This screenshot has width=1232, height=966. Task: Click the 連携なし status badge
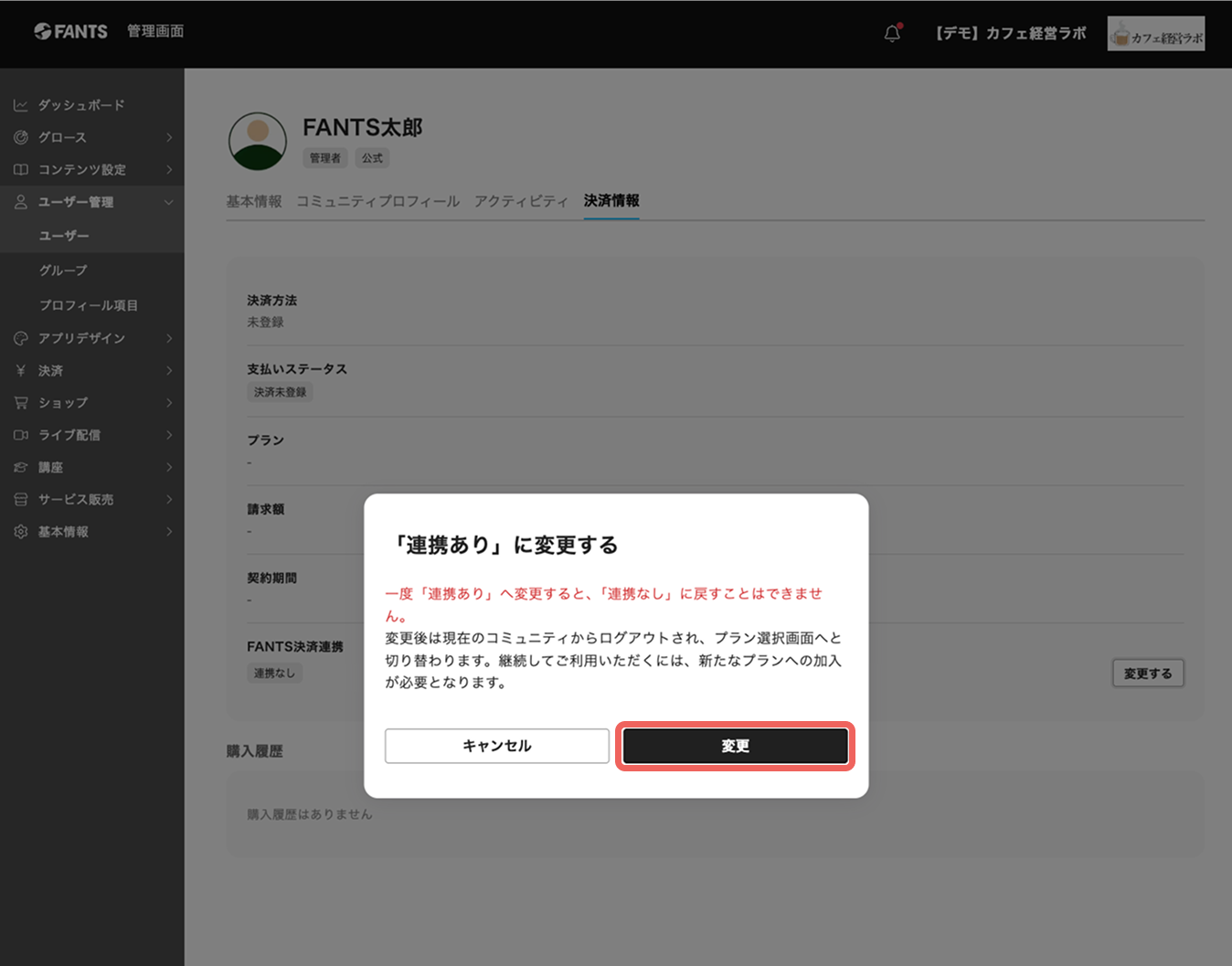tap(274, 674)
